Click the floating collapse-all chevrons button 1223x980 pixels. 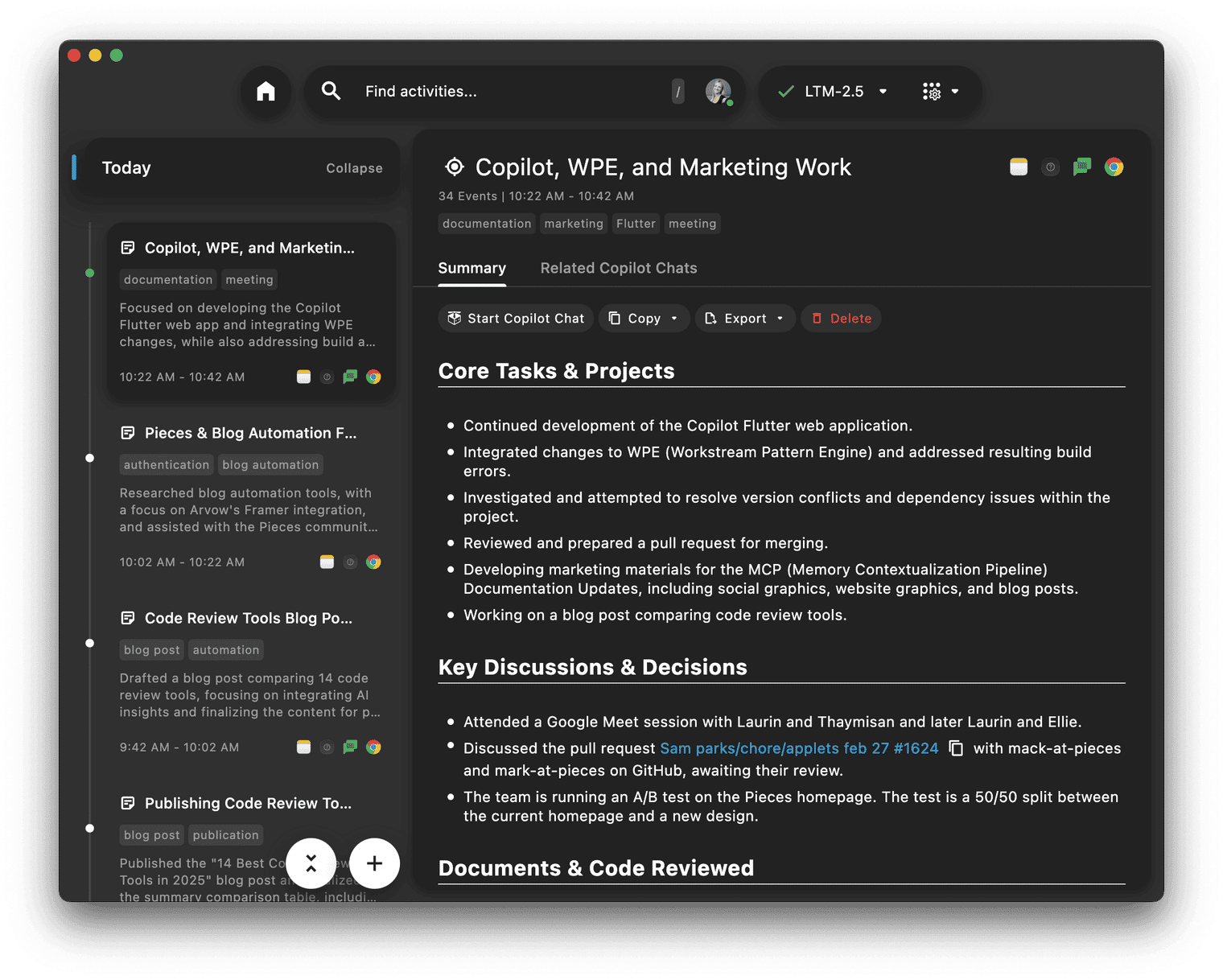click(311, 863)
